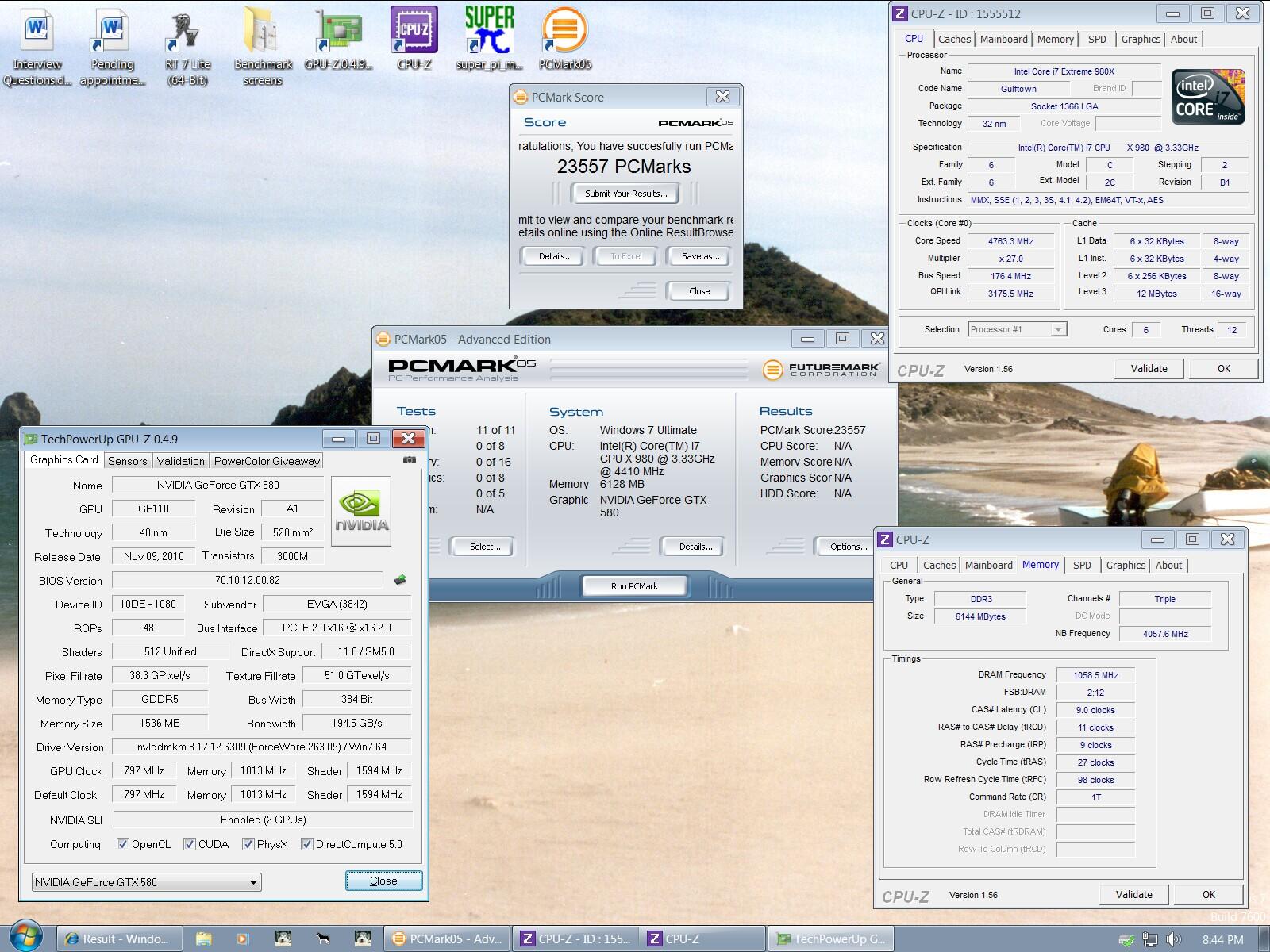This screenshot has height=952, width=1270.
Task: Click Close button in GPU-Z
Action: (383, 881)
